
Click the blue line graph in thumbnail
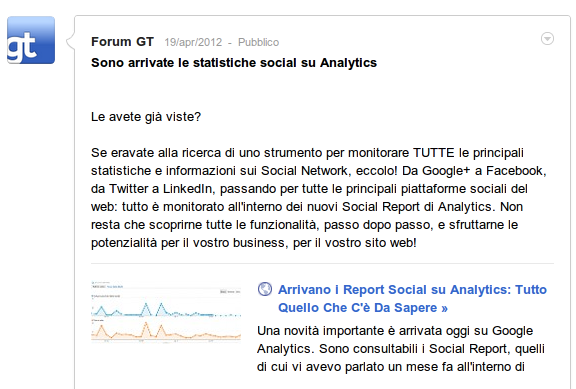point(166,310)
